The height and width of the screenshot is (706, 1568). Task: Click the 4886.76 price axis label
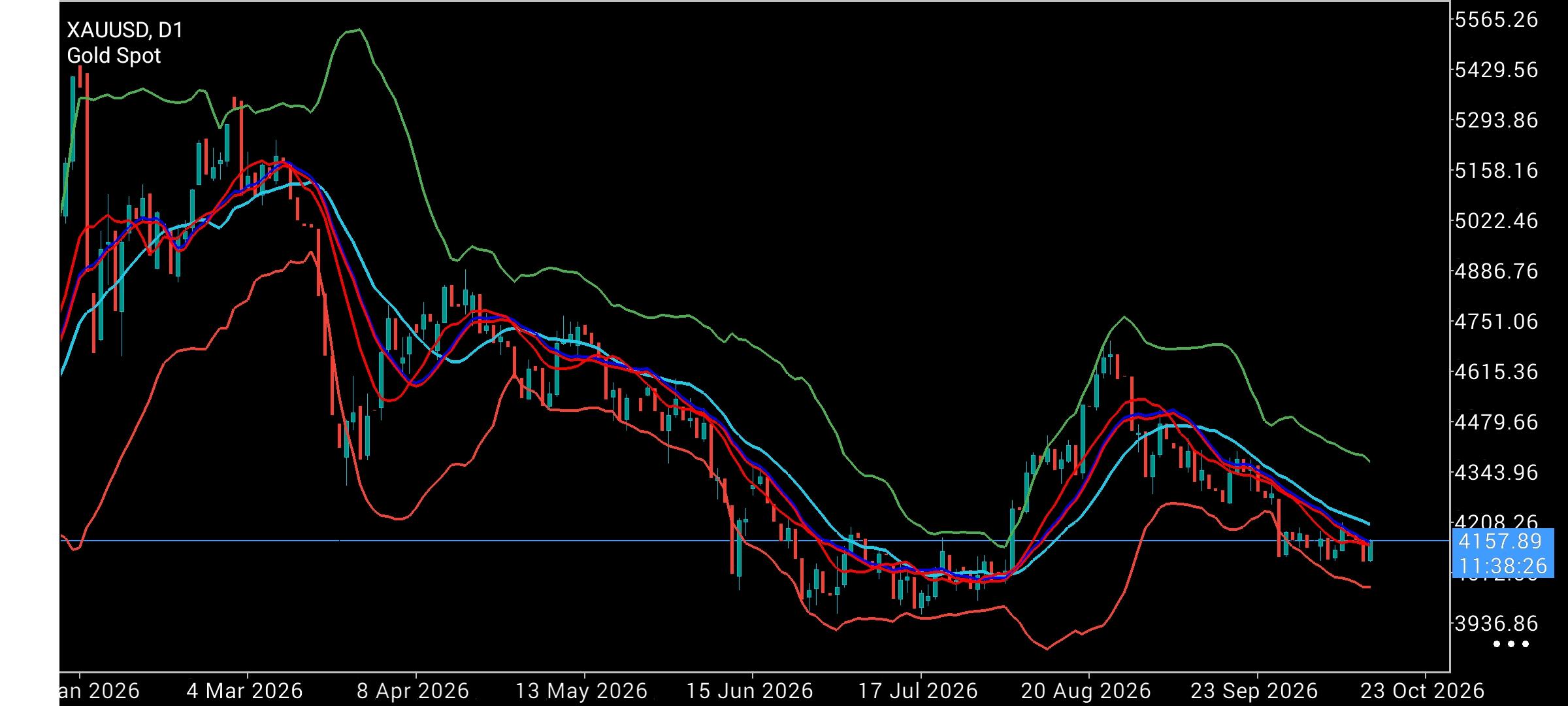tap(1496, 271)
